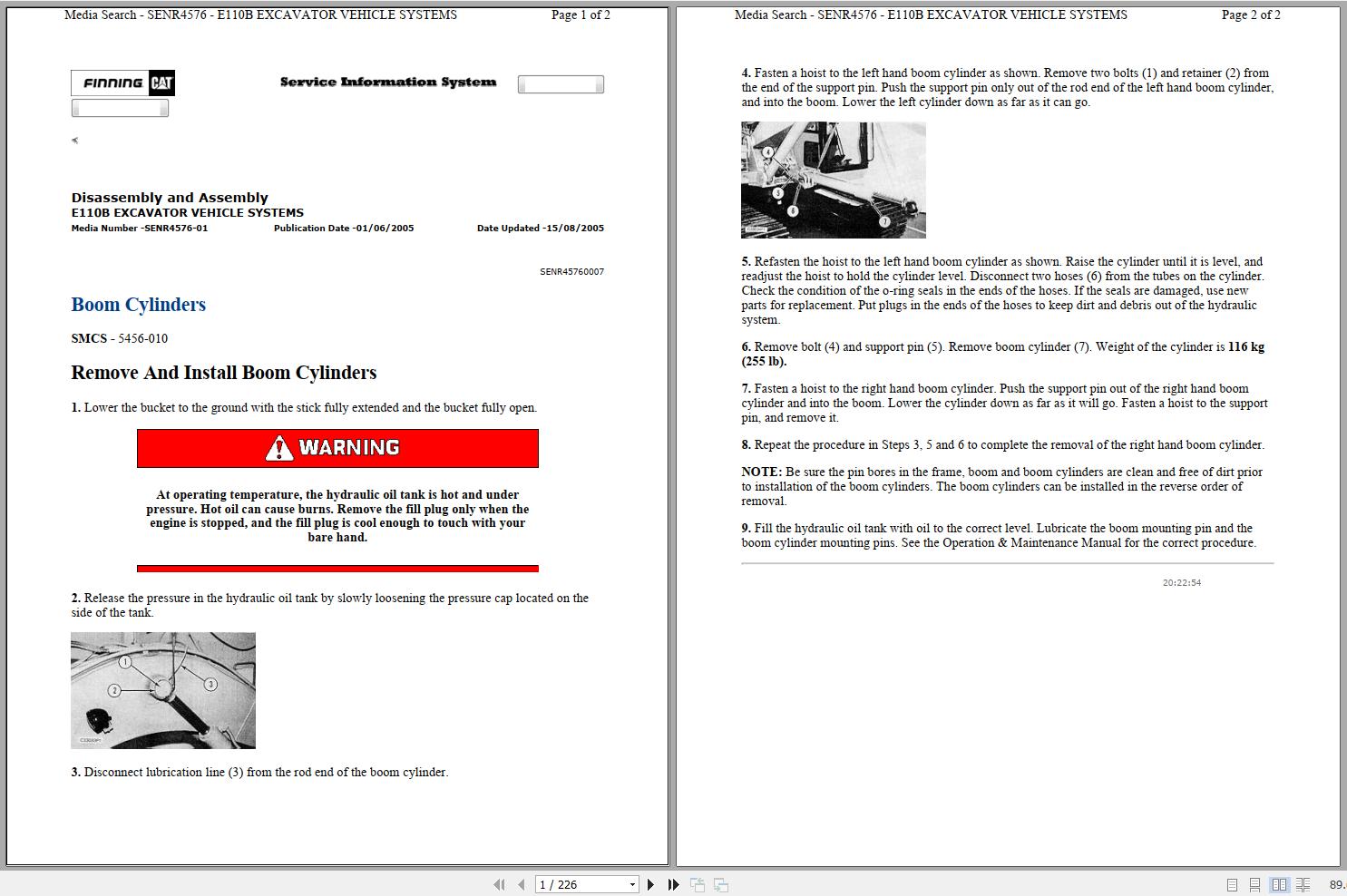1347x896 pixels.
Task: Advance to the next page
Action: coord(650,884)
